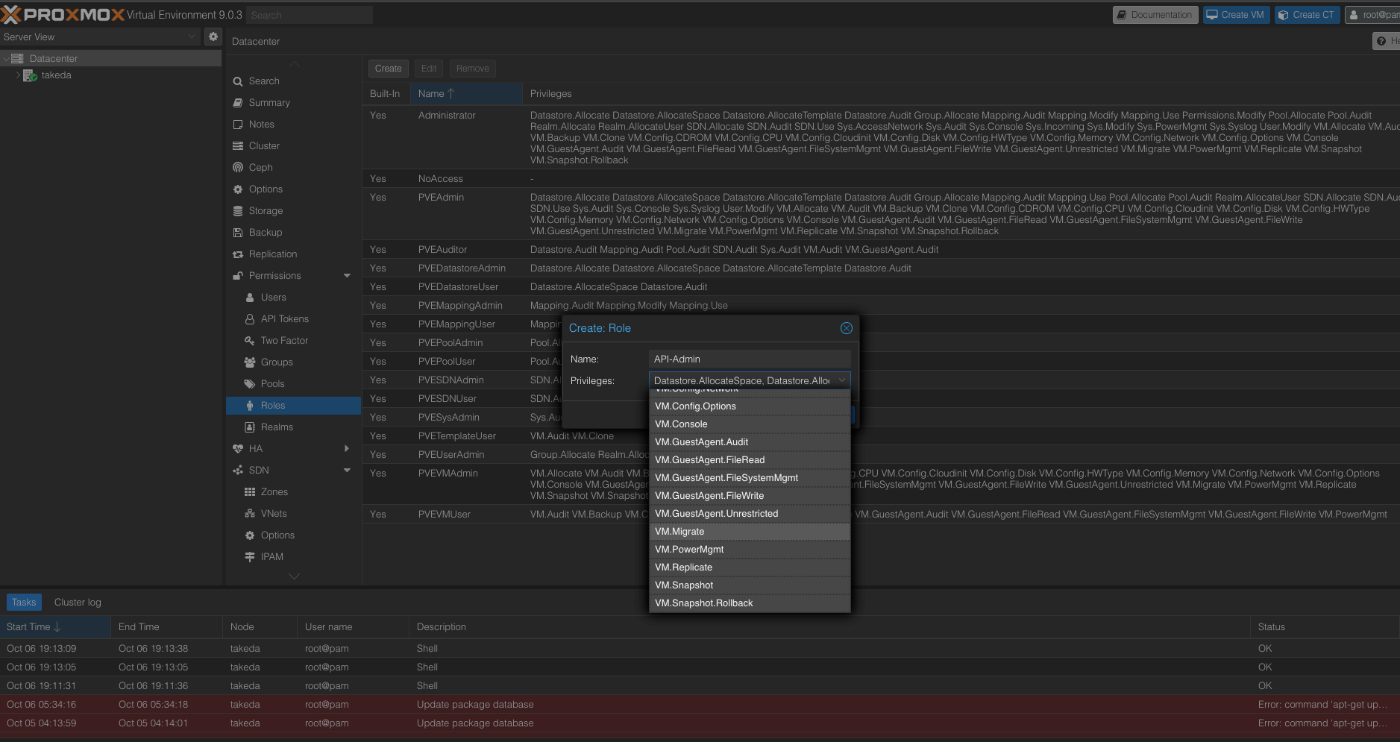Screen dimensions: 1400x742
Task: Click the Create CT button
Action: click(1306, 15)
